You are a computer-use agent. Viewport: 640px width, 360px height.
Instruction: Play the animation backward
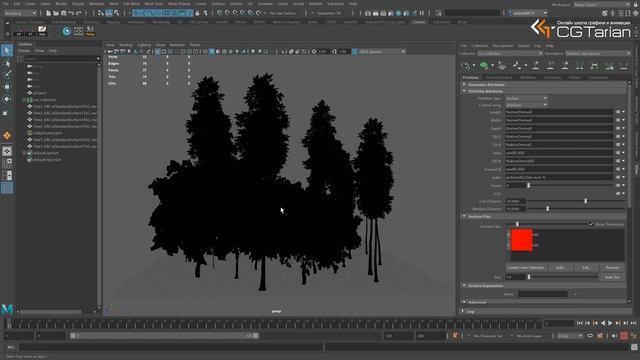(603, 323)
